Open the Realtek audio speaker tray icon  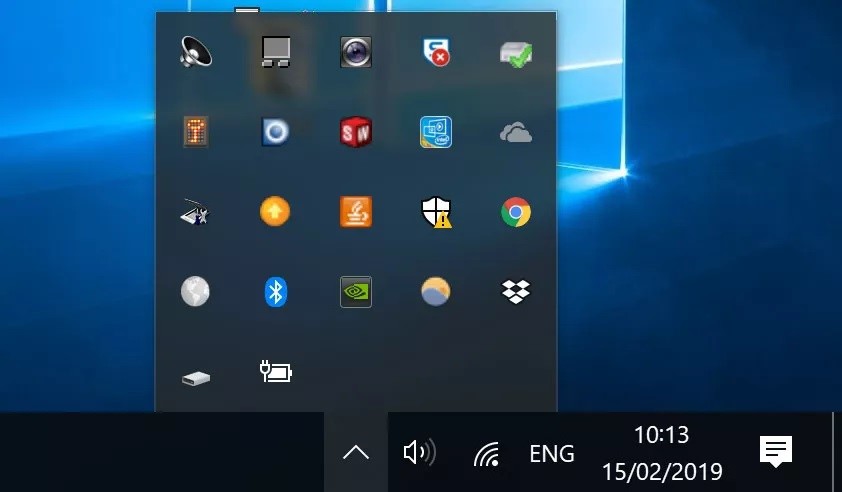(x=195, y=51)
